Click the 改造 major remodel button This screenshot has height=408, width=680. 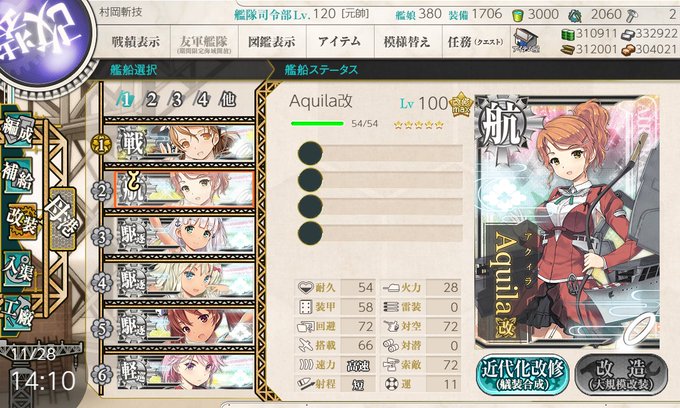[x=621, y=375]
